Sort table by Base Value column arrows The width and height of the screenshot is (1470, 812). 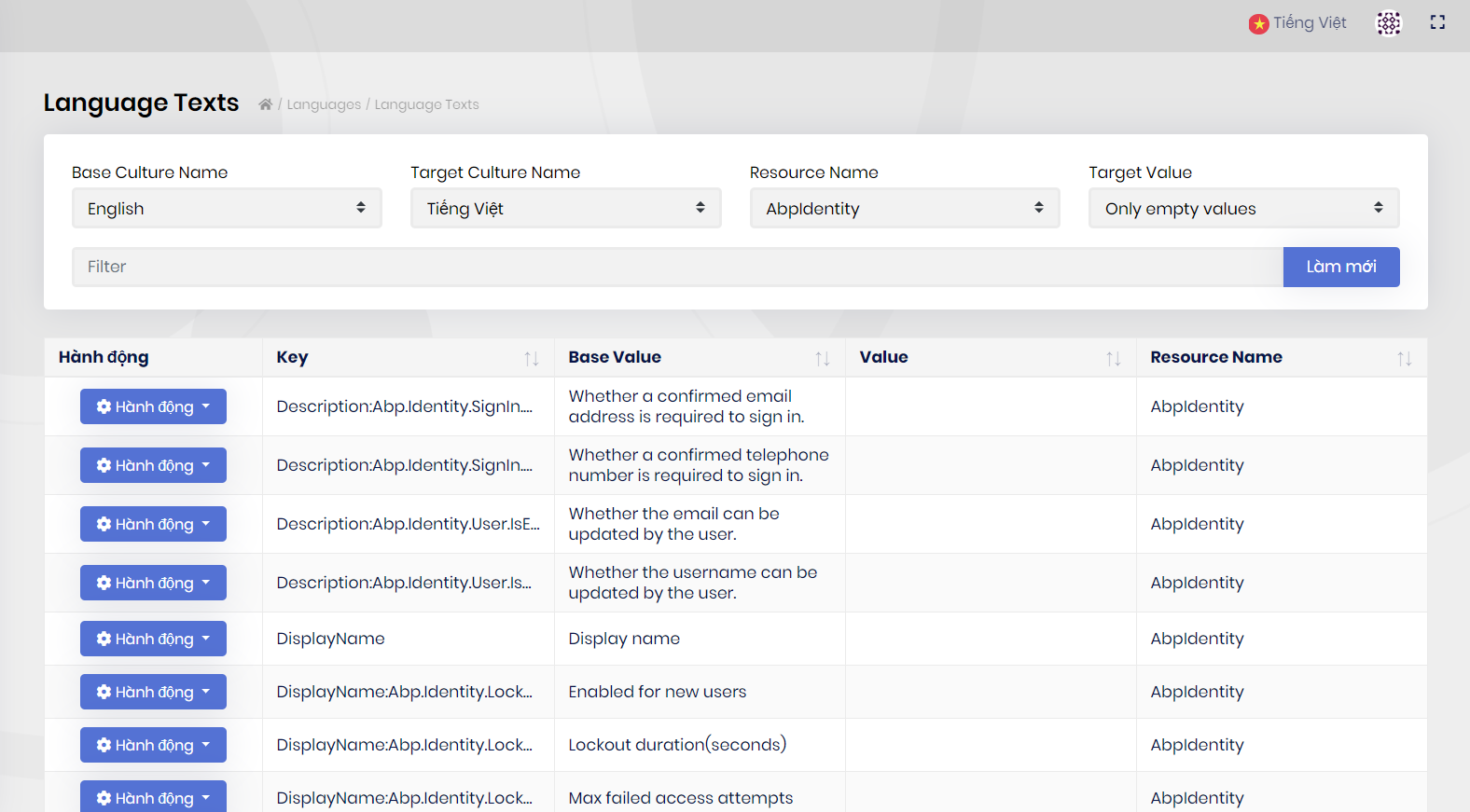click(822, 358)
